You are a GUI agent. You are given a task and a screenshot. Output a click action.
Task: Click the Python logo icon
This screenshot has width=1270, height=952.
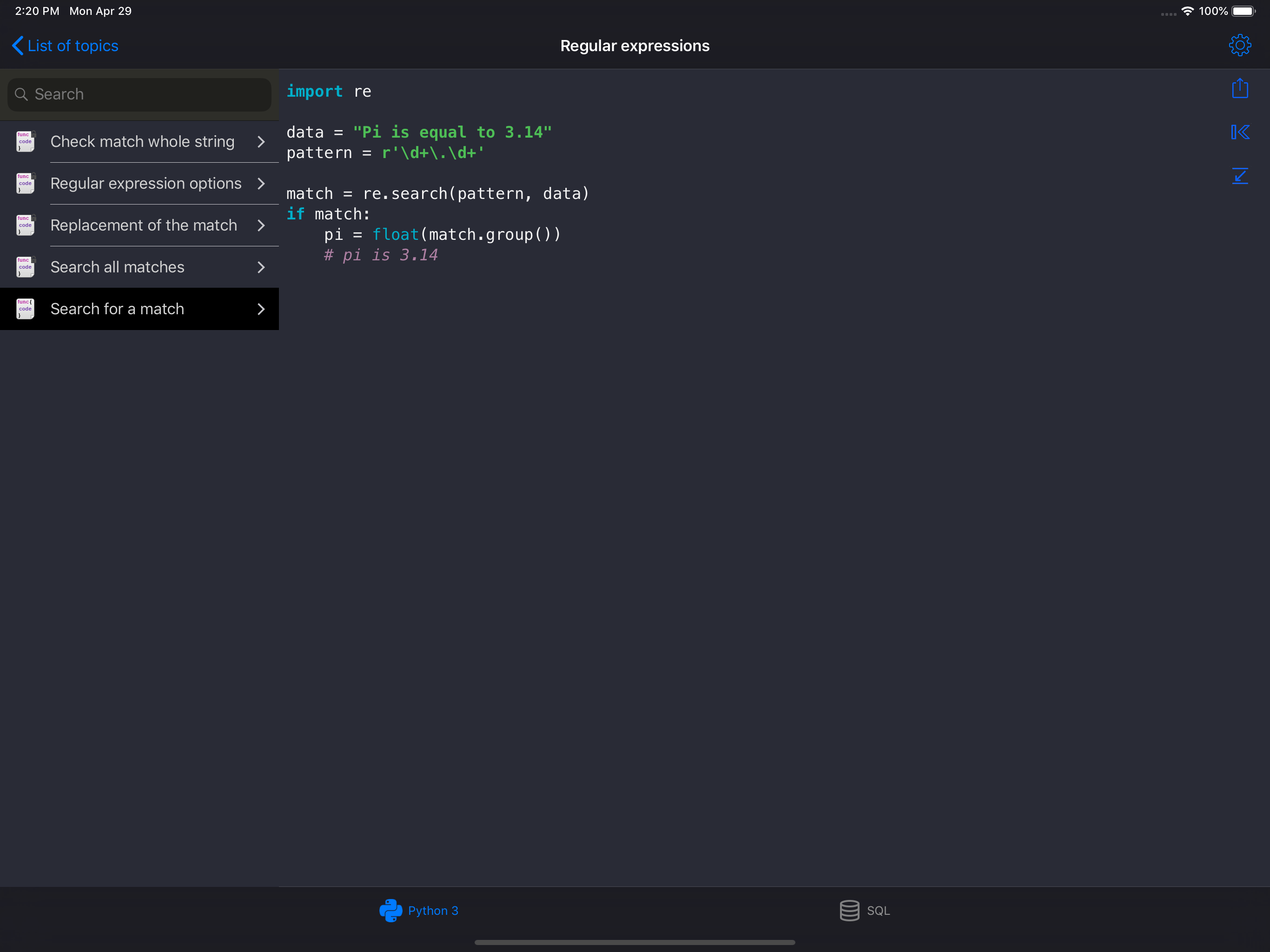click(x=390, y=910)
